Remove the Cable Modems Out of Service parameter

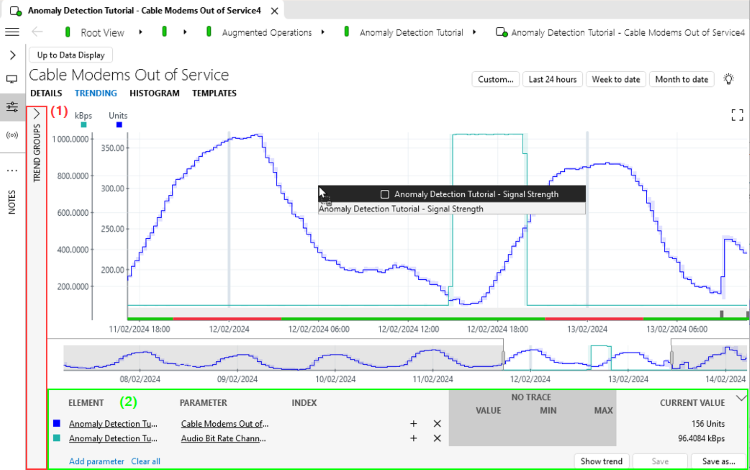[437, 424]
